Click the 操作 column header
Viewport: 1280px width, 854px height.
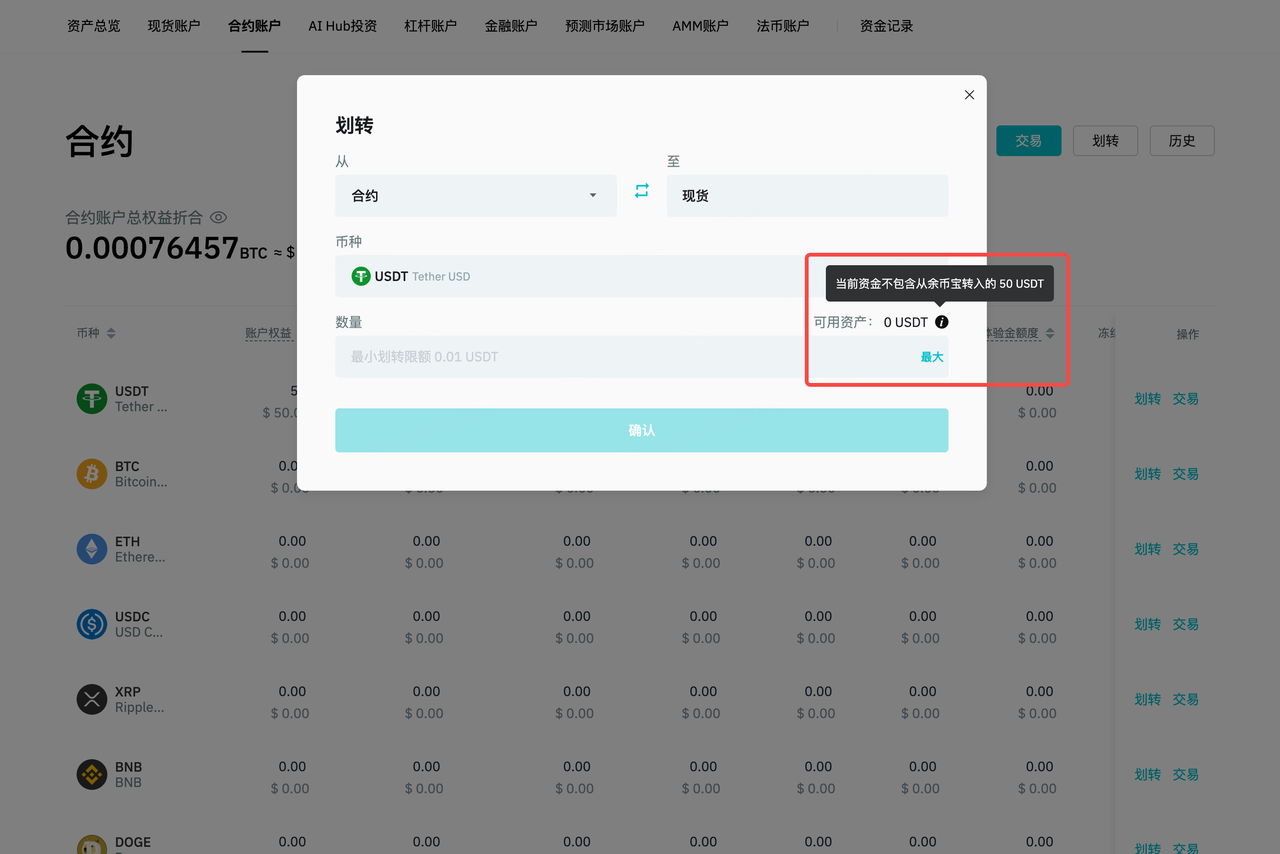[x=1187, y=334]
